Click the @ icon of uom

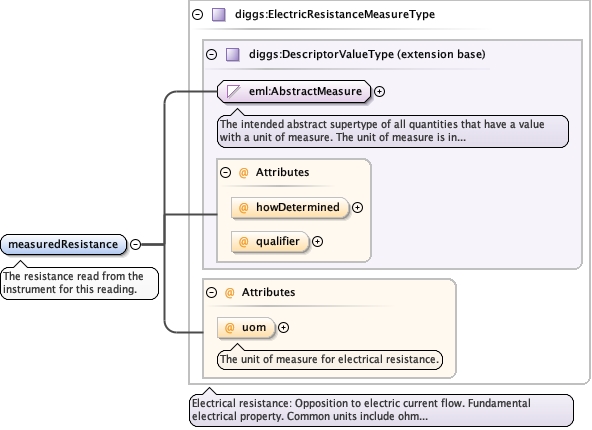(230, 327)
